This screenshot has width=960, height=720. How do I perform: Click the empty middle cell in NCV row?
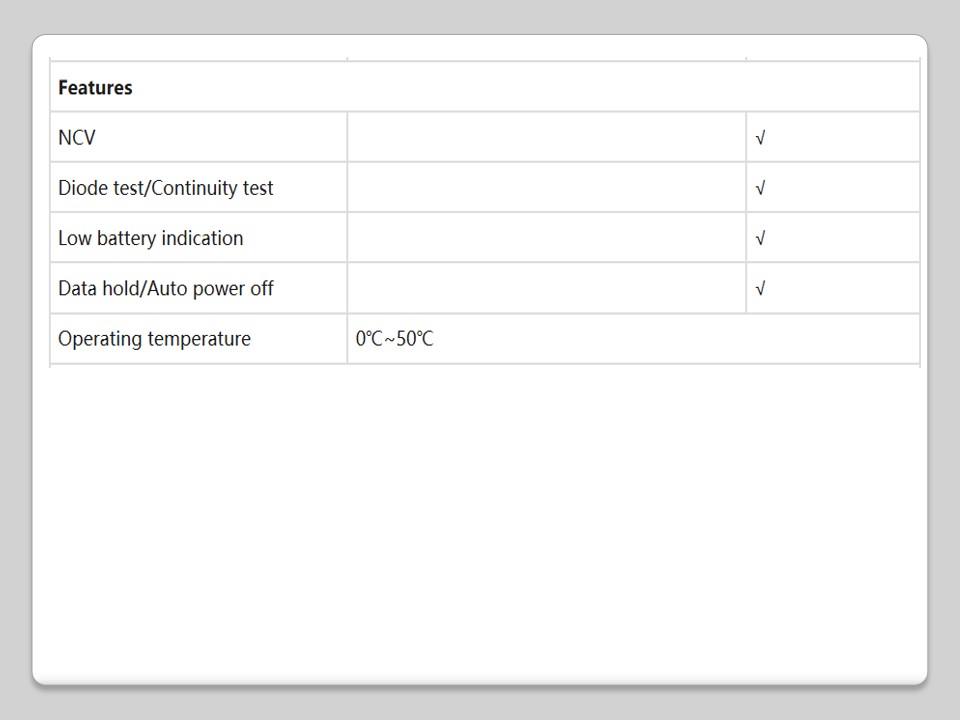pos(546,138)
